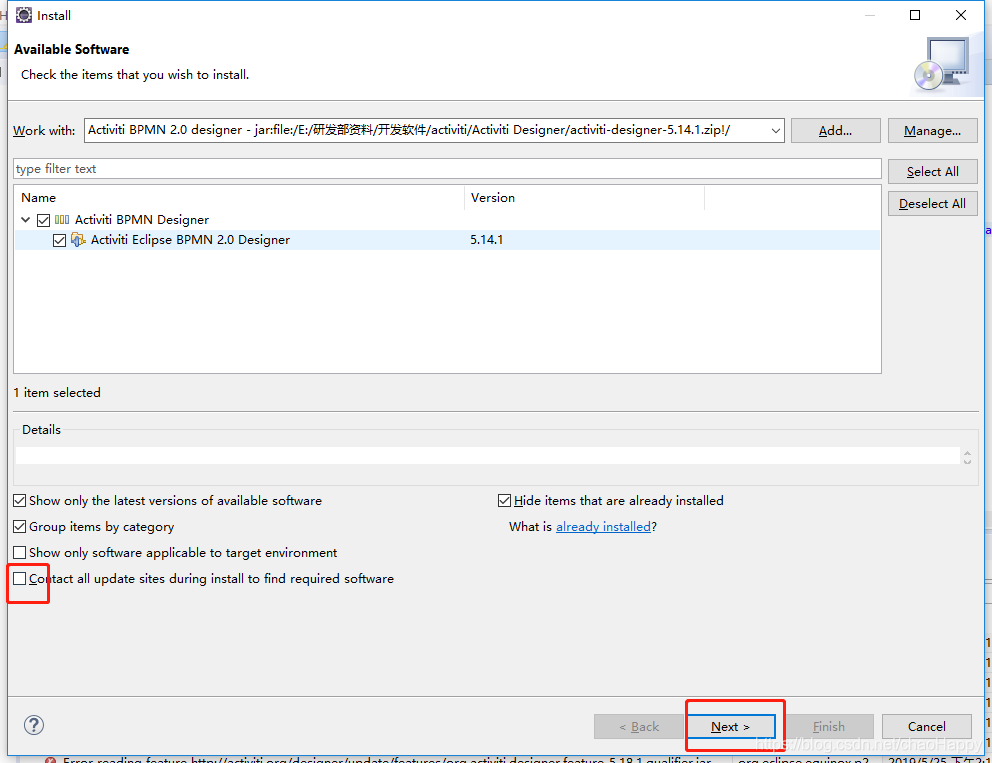Uncheck Activiti Eclipse BPMN 2.0 Designer checkbox
Viewport: 992px width, 763px height.
59,240
